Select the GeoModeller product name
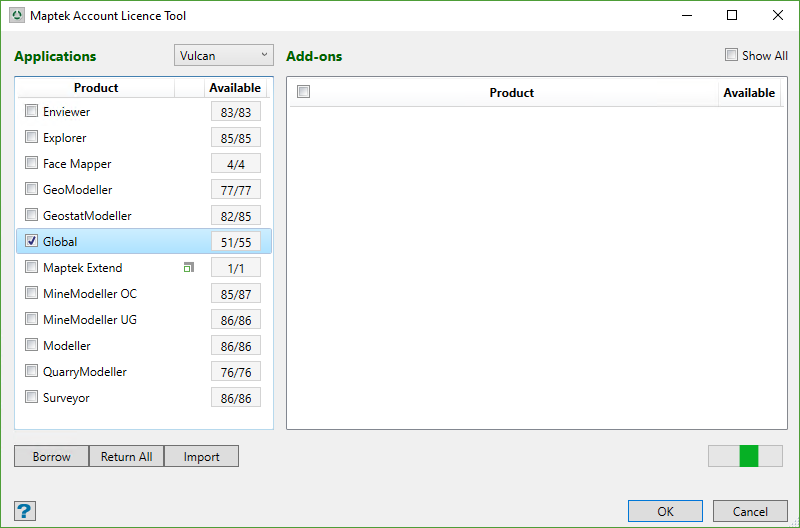This screenshot has height=528, width=800. pyautogui.click(x=78, y=190)
